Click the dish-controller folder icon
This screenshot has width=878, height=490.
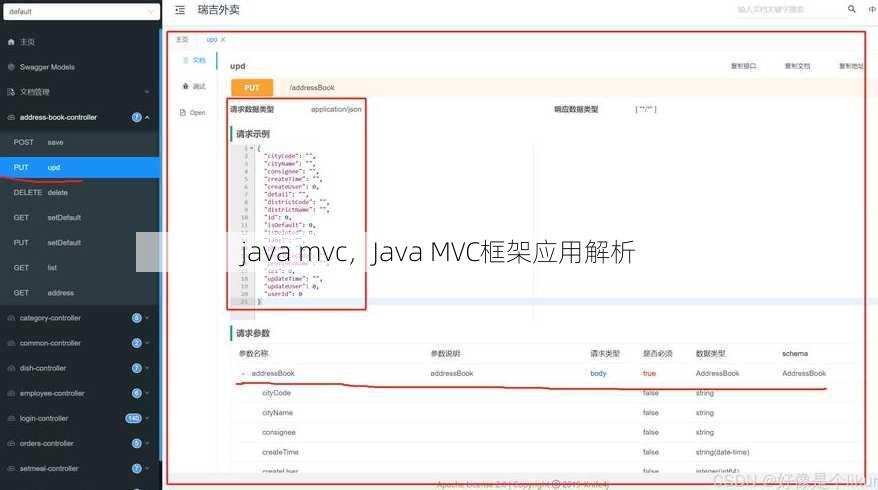click(11, 368)
